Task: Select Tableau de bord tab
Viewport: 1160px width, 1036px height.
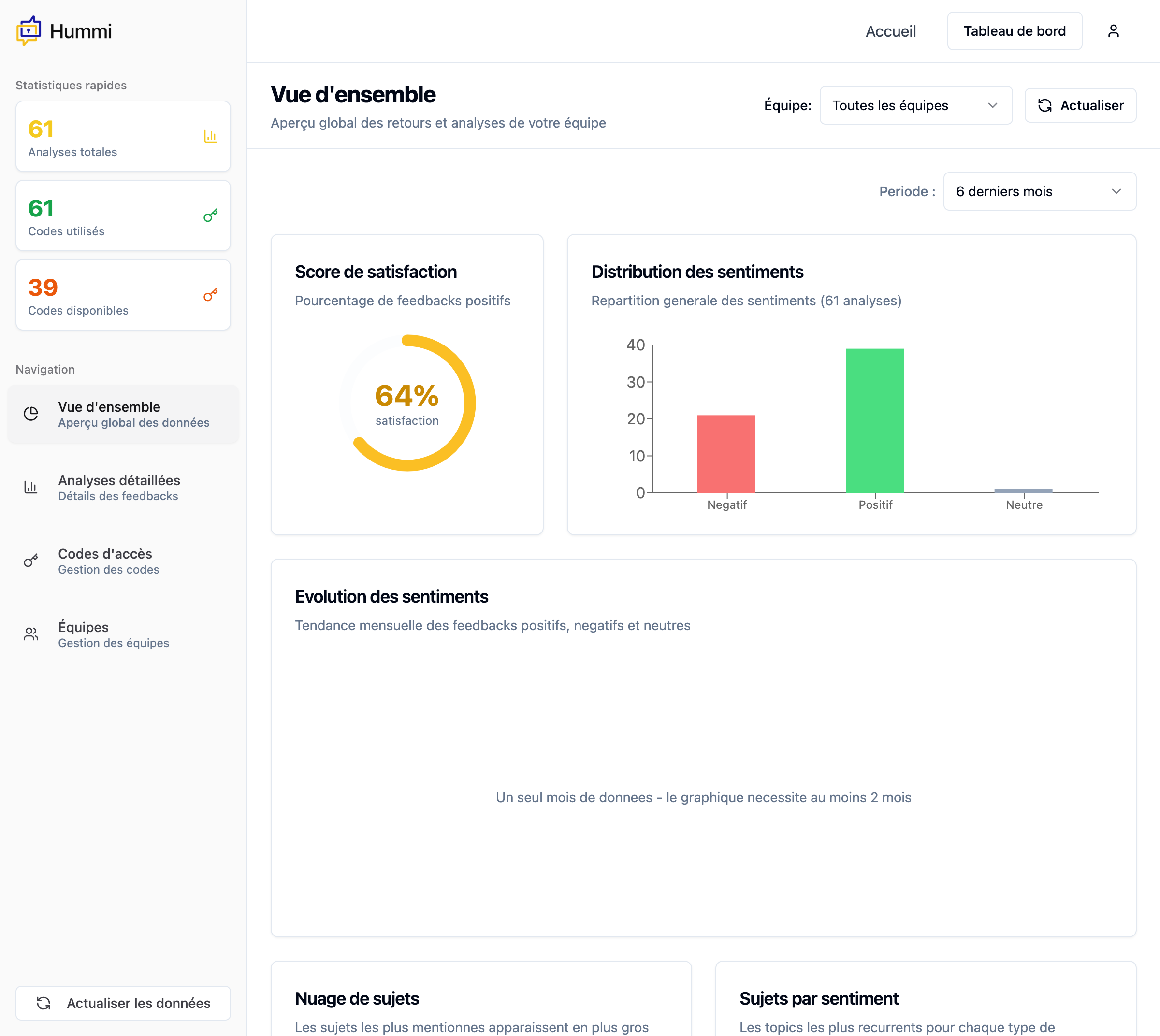Action: [x=1014, y=31]
